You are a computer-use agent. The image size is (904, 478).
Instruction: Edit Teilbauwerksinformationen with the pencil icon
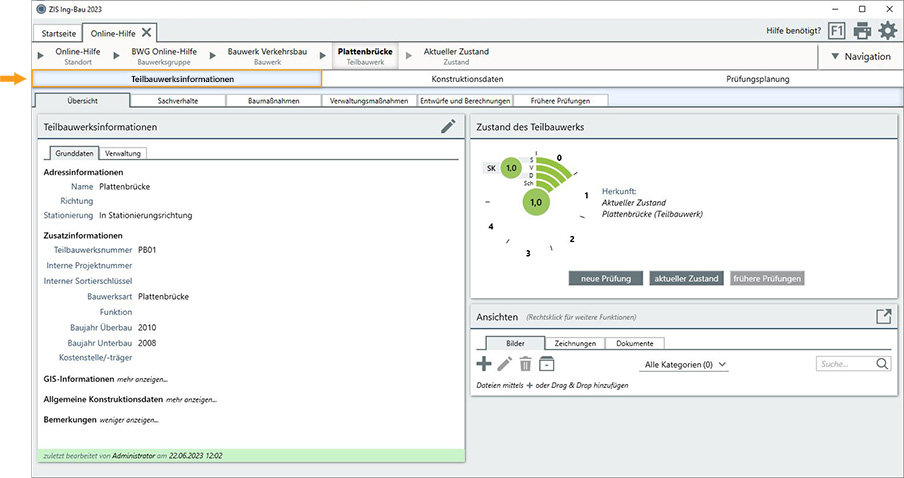coord(448,127)
